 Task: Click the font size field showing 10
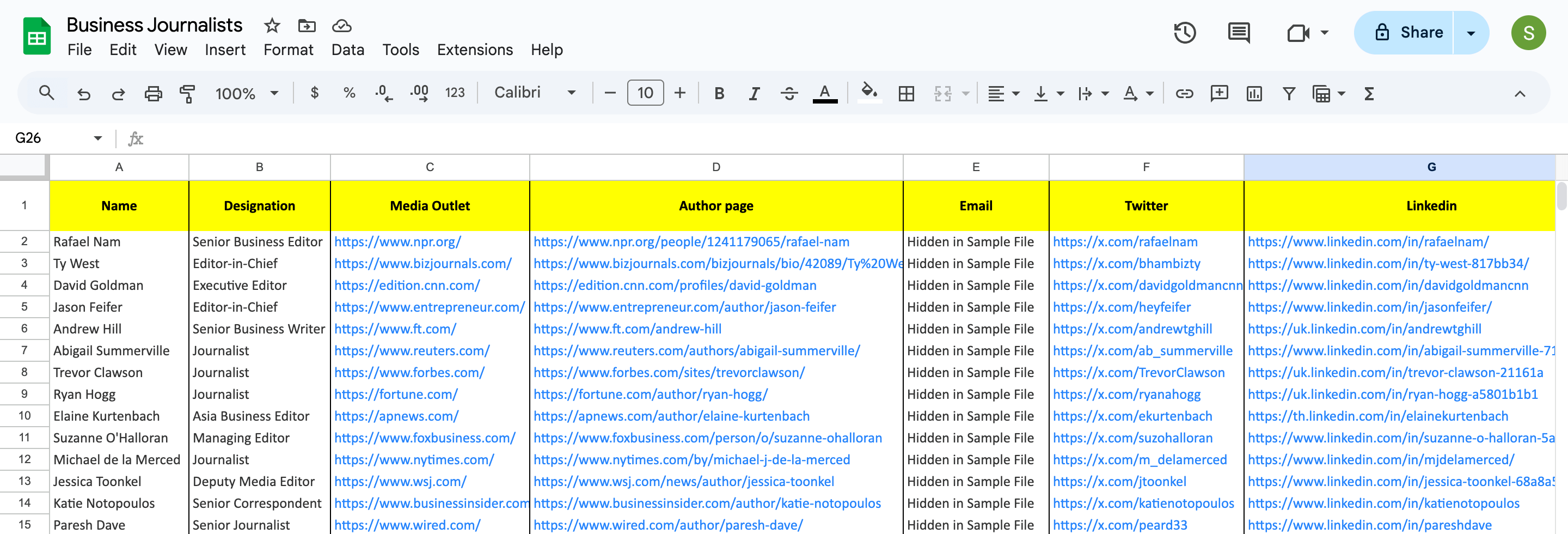tap(645, 93)
